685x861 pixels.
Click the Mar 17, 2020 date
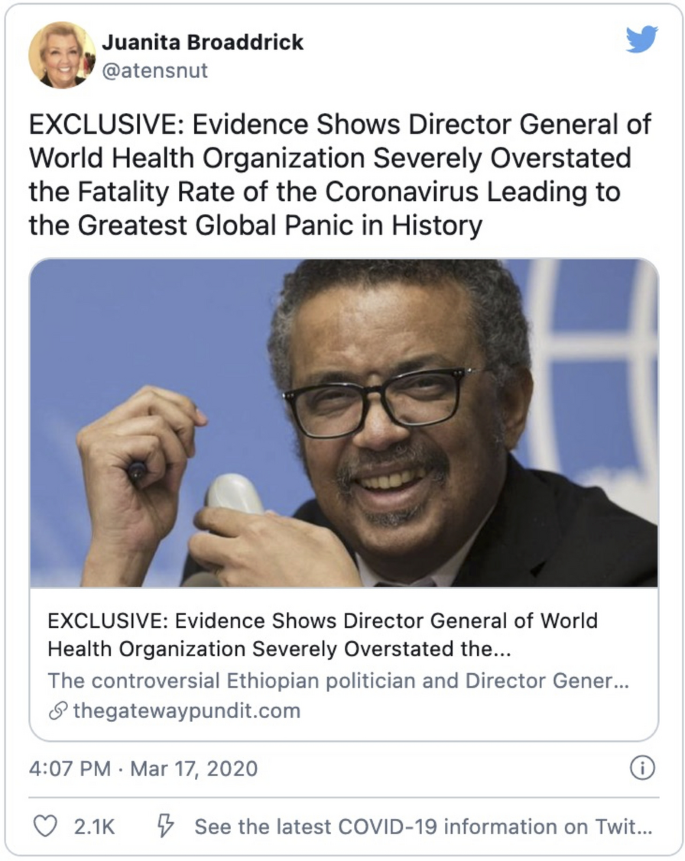pyautogui.click(x=194, y=768)
